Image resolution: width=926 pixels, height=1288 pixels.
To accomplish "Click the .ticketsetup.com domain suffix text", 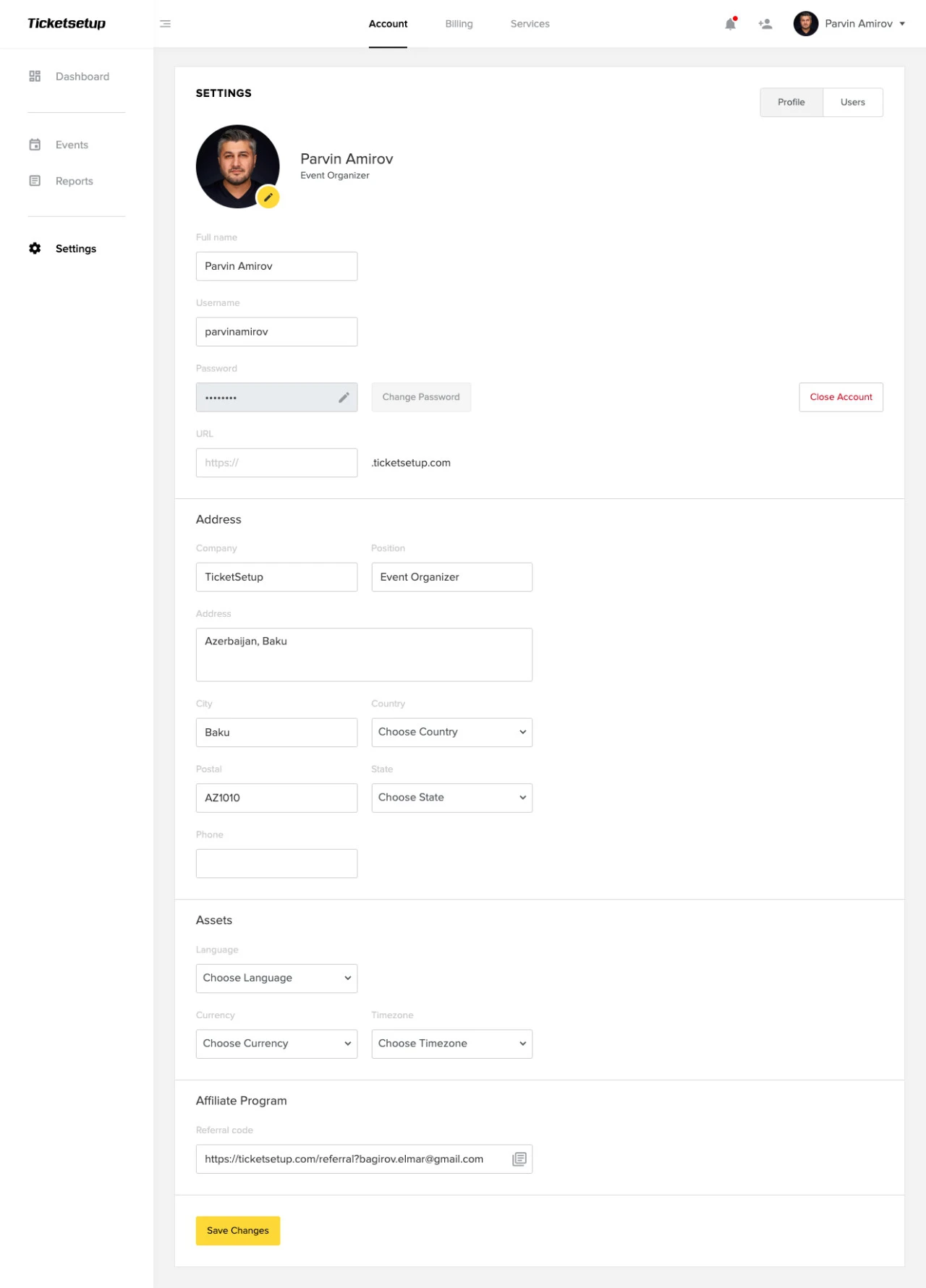I will click(x=411, y=463).
